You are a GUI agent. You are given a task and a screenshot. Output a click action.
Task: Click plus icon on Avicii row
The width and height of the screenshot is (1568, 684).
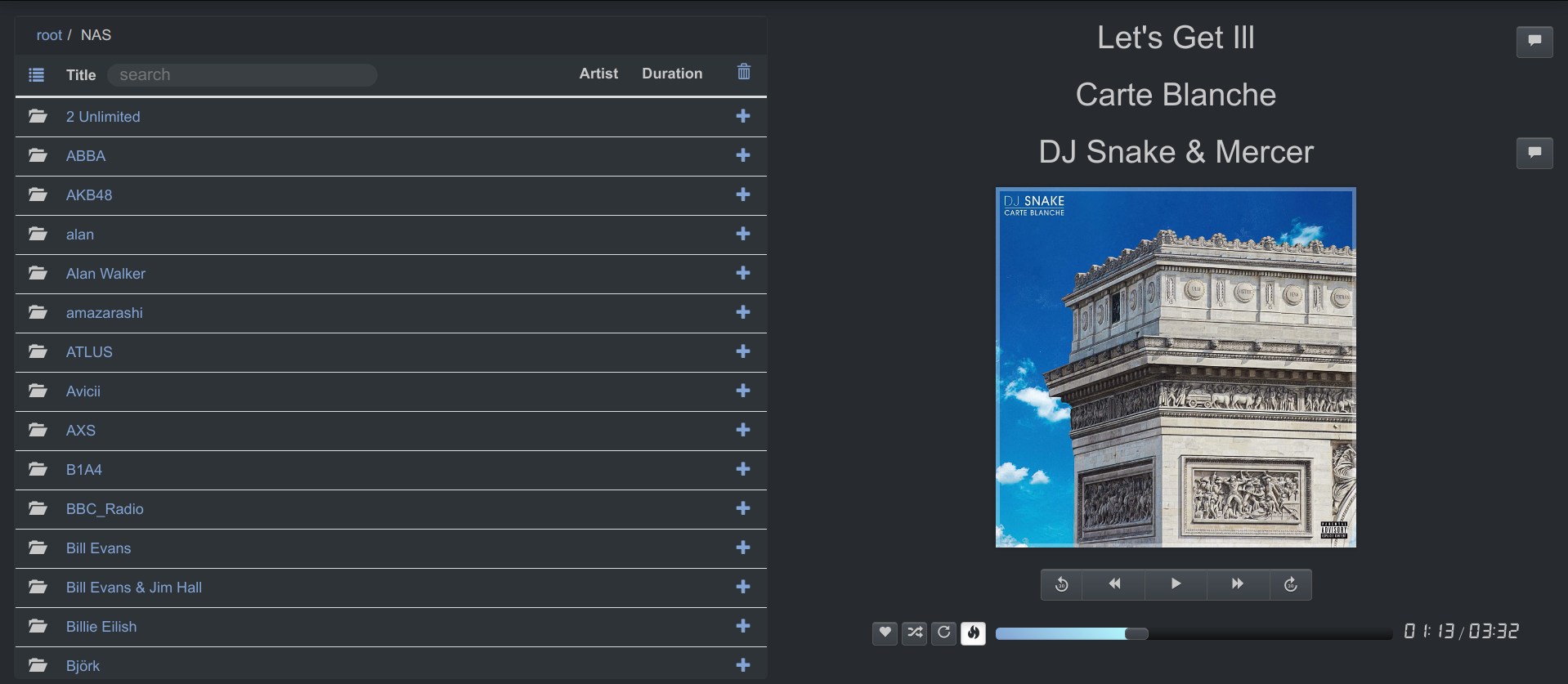tap(743, 391)
